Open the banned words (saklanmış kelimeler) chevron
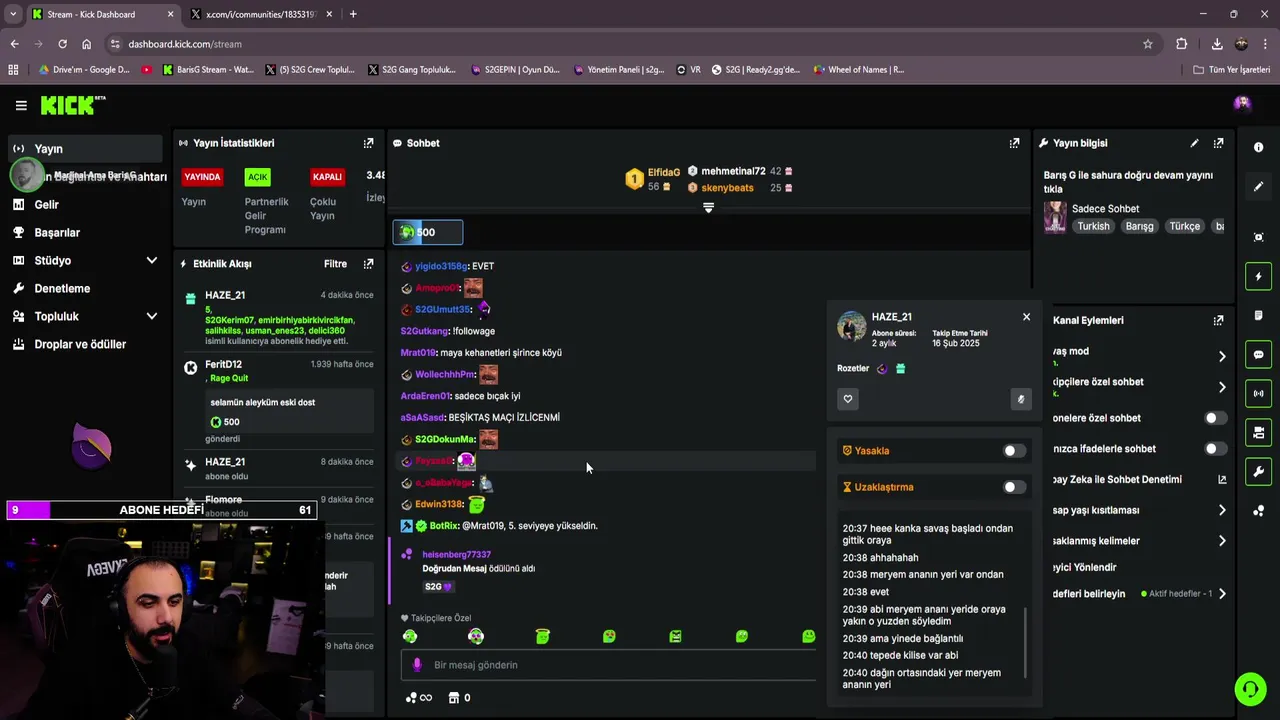Image resolution: width=1280 pixels, height=720 pixels. [x=1222, y=541]
